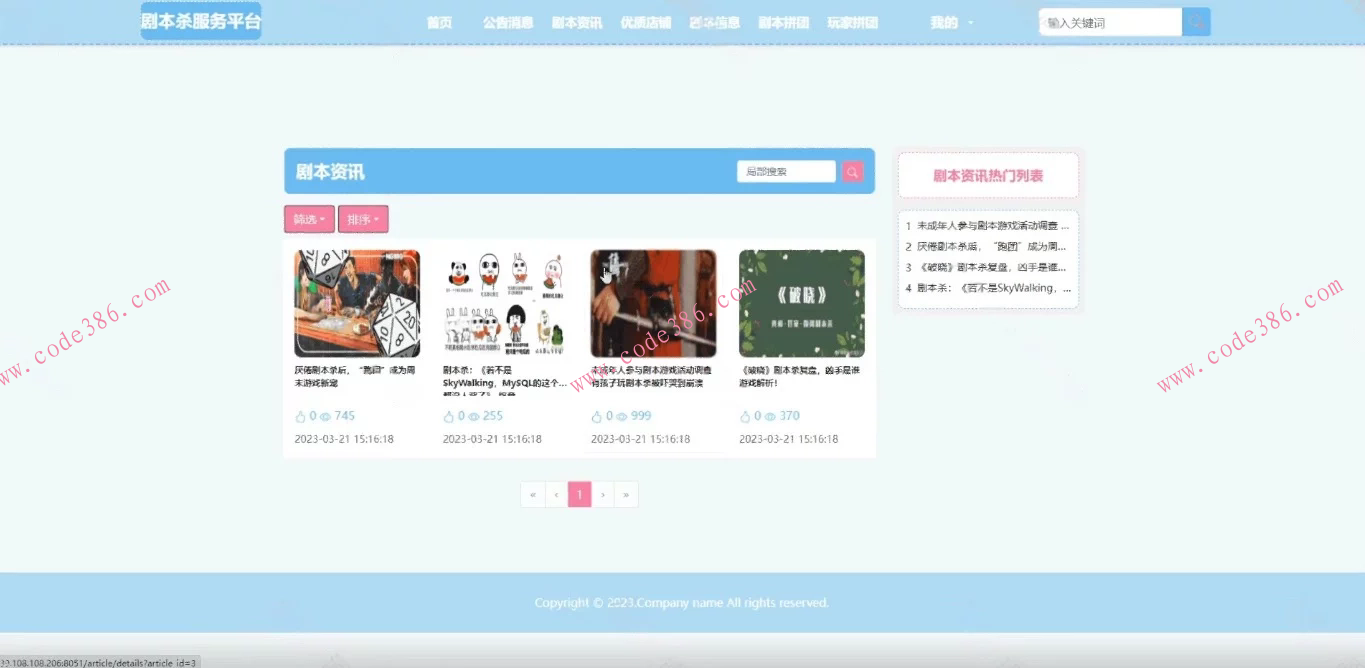The height and width of the screenshot is (668, 1365).
Task: Select the 首页 navigation item
Action: coord(439,21)
